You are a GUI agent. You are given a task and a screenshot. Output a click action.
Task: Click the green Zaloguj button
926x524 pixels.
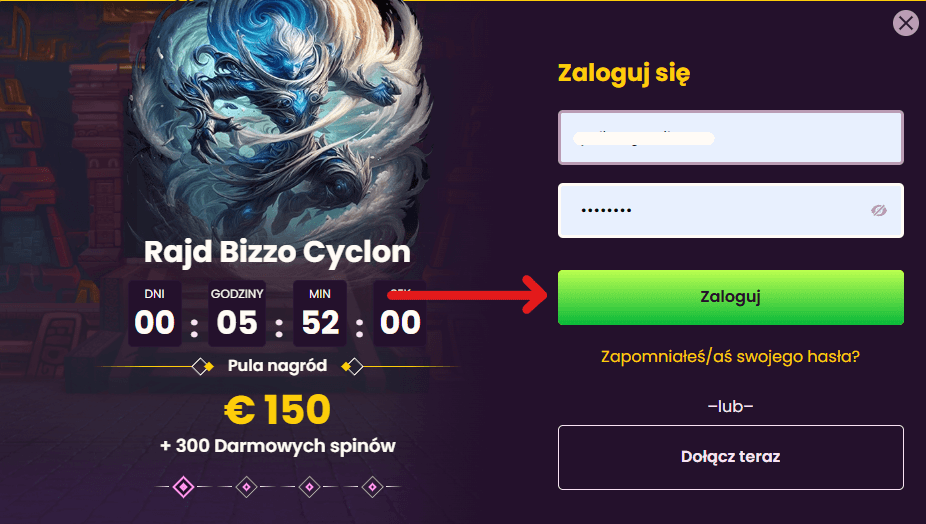point(731,297)
